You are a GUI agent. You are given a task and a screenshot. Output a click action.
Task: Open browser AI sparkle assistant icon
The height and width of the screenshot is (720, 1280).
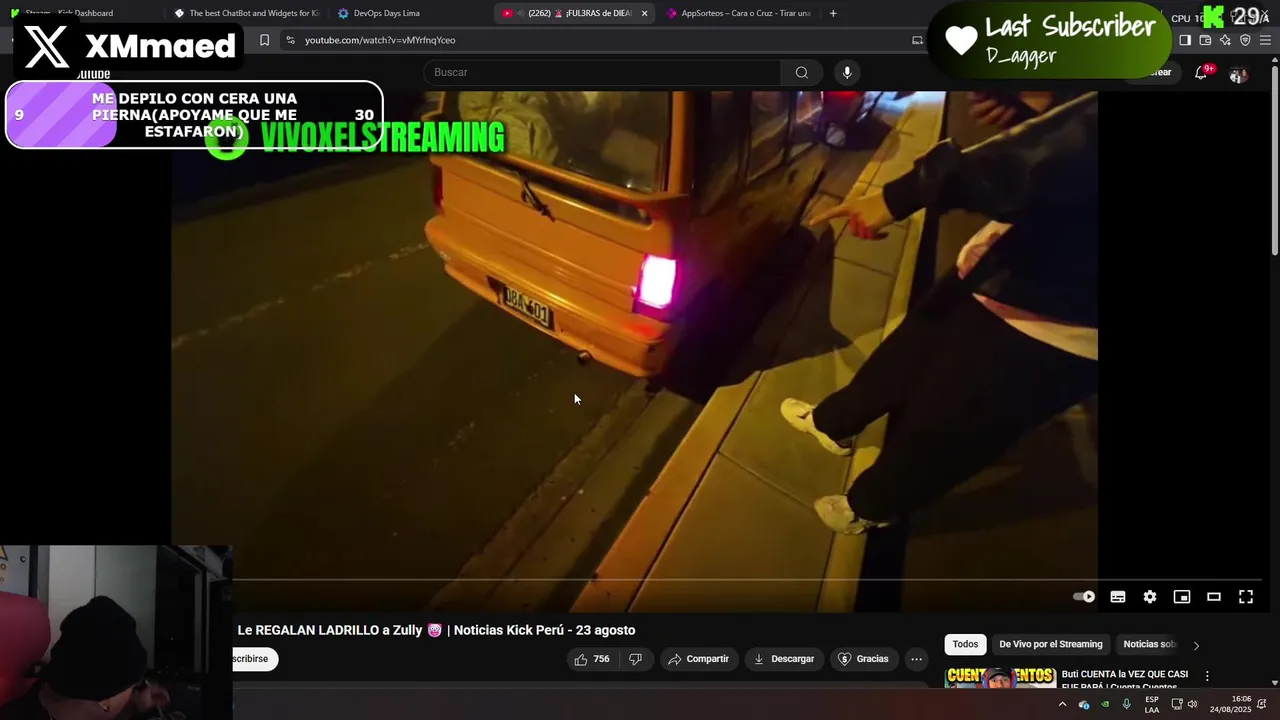[1225, 40]
